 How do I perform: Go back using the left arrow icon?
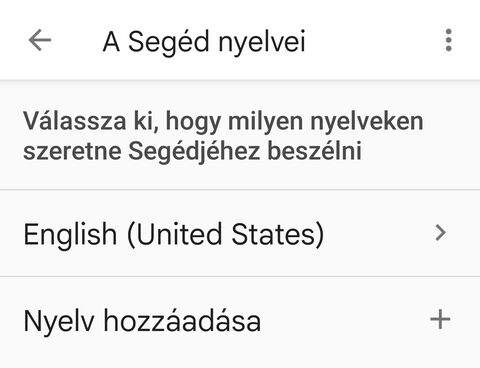40,40
